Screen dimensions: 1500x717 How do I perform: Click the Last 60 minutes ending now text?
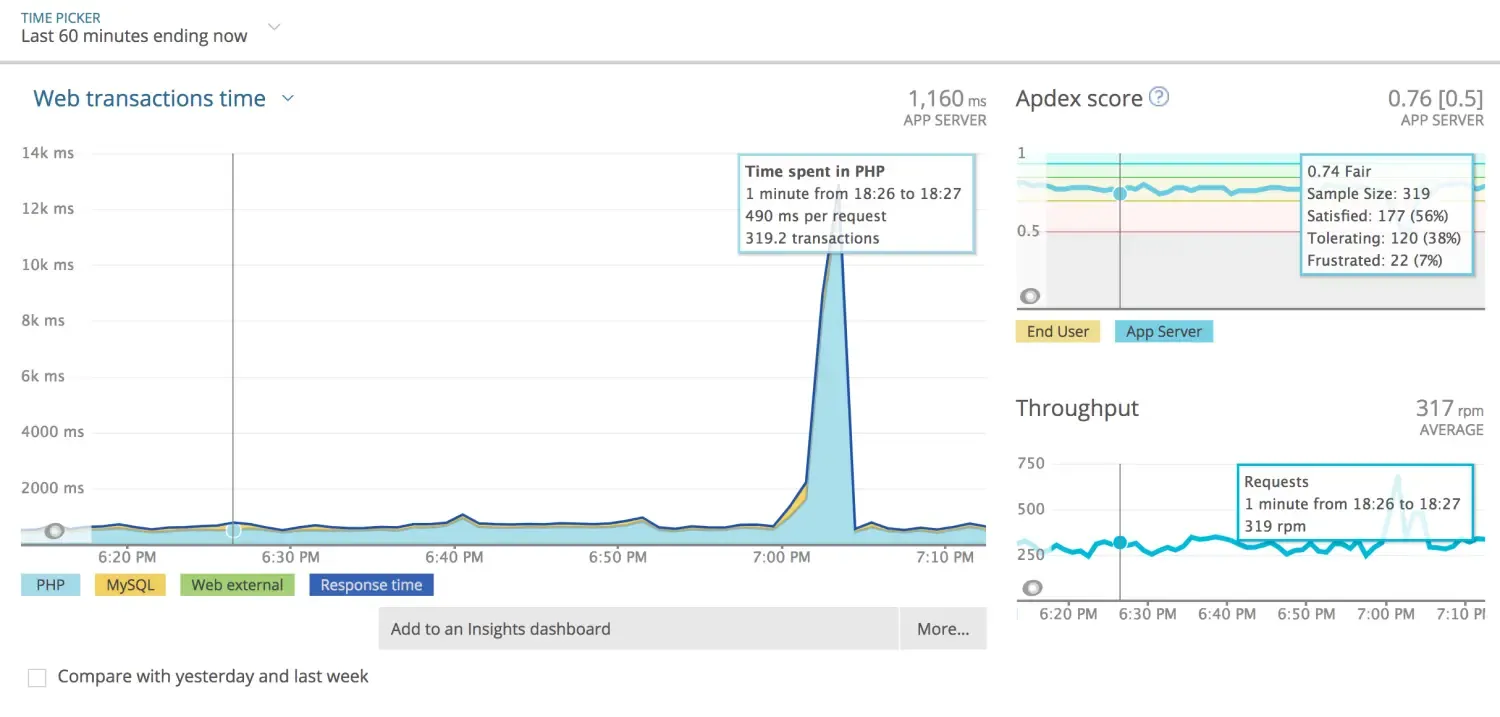(x=134, y=36)
